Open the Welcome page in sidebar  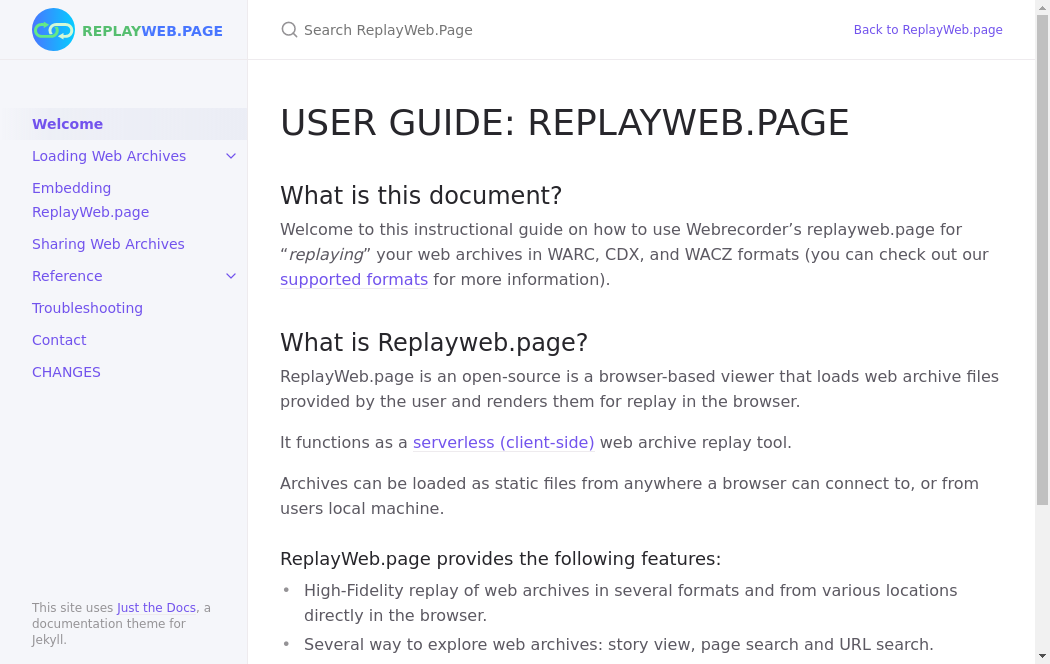[x=67, y=124]
